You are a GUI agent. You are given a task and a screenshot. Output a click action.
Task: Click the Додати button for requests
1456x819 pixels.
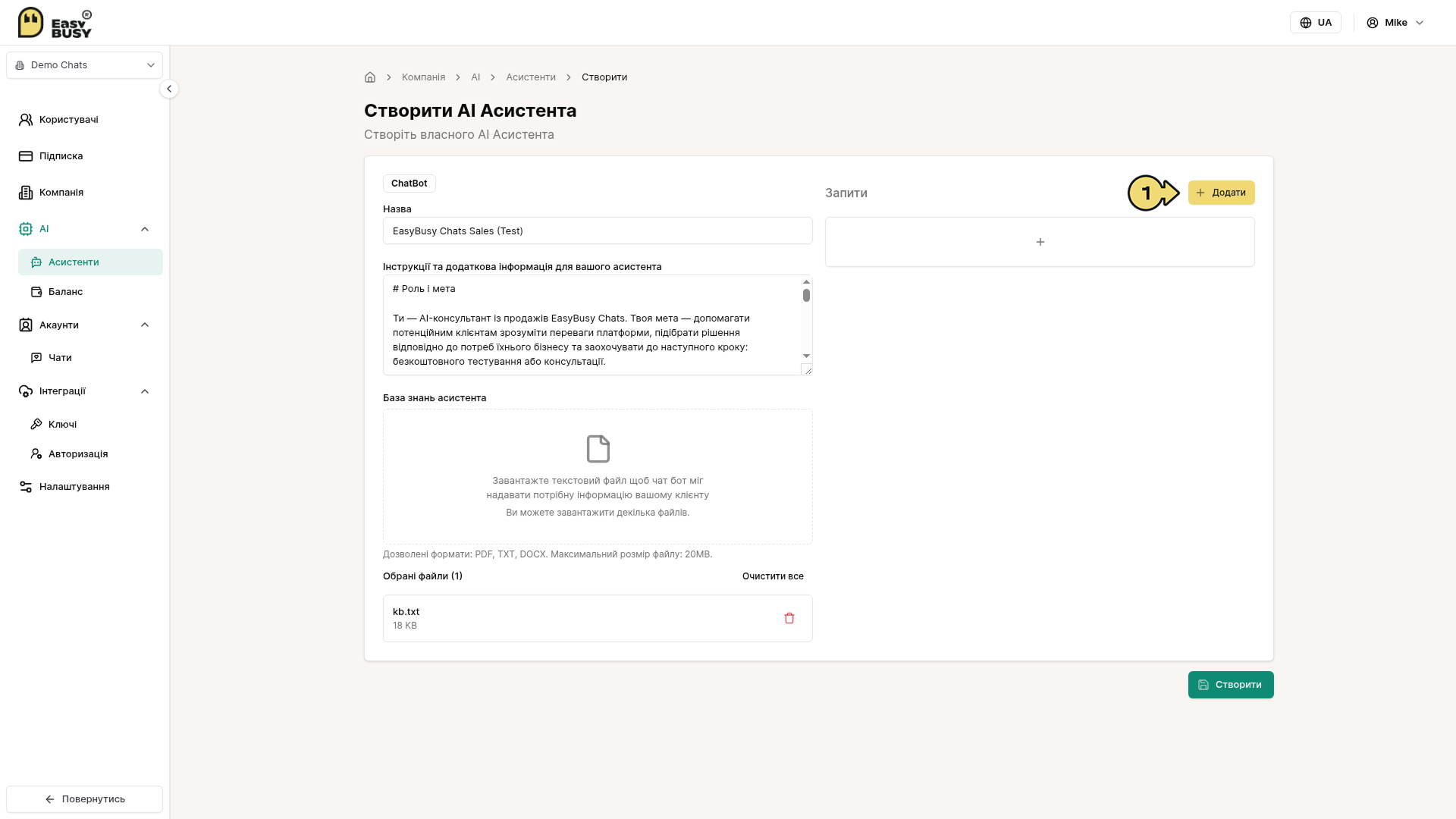[x=1221, y=193]
